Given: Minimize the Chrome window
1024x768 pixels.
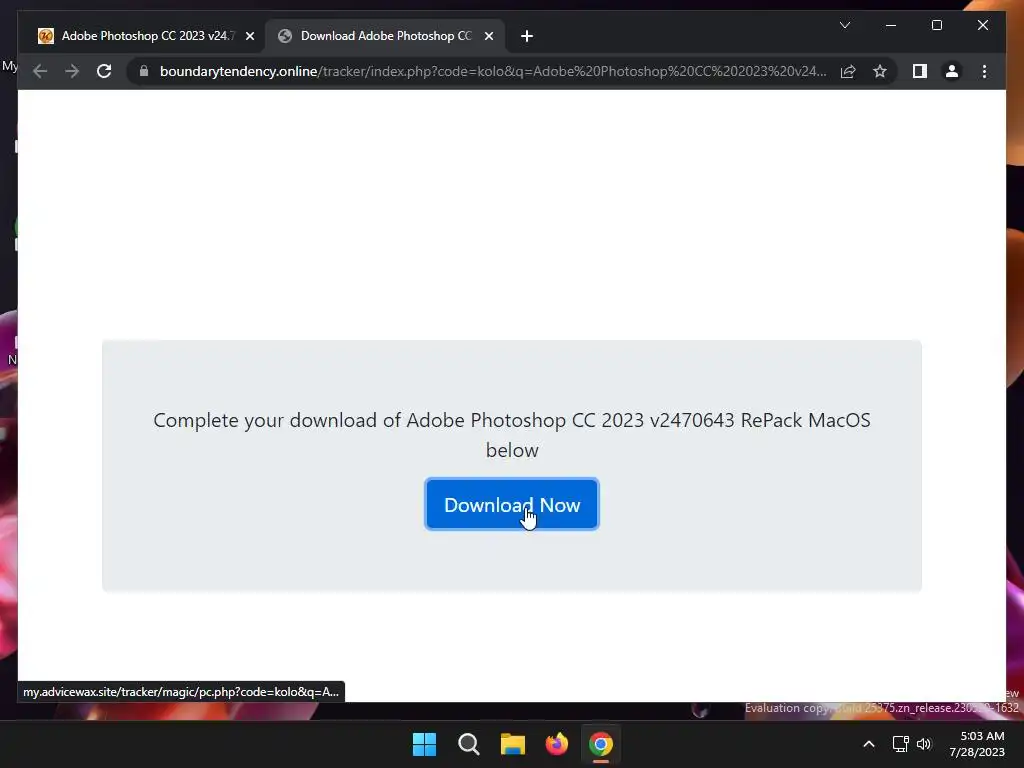Looking at the screenshot, I should coord(891,25).
